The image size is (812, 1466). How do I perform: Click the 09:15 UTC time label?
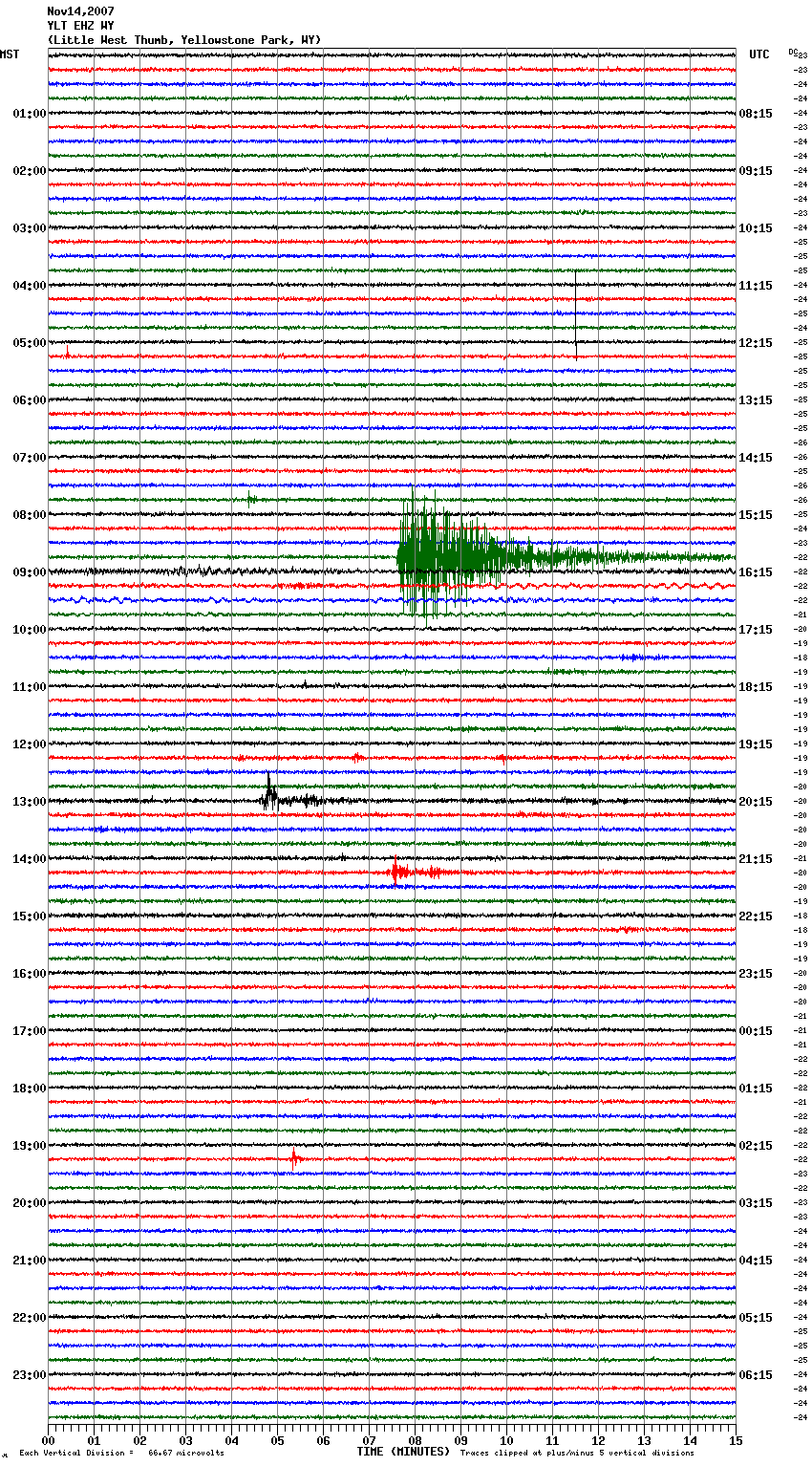click(756, 171)
